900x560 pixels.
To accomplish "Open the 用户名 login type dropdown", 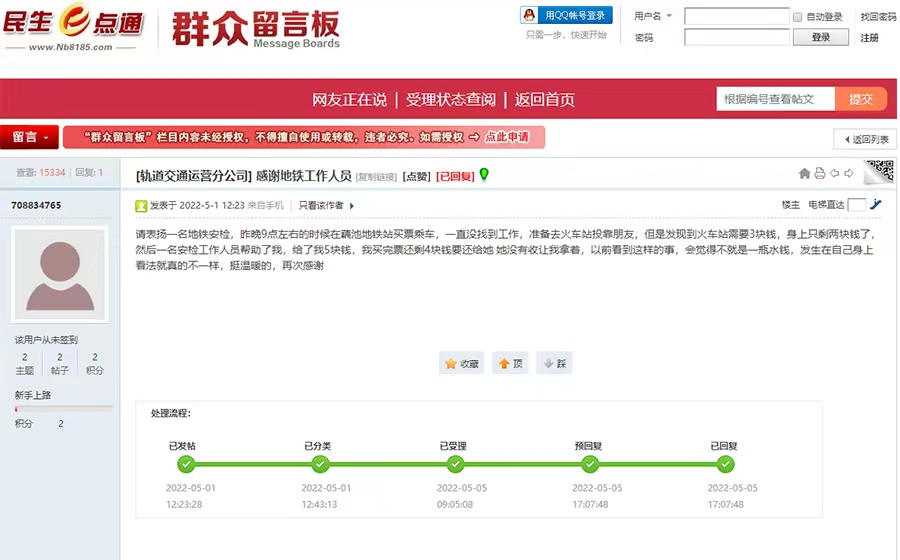I will point(669,16).
